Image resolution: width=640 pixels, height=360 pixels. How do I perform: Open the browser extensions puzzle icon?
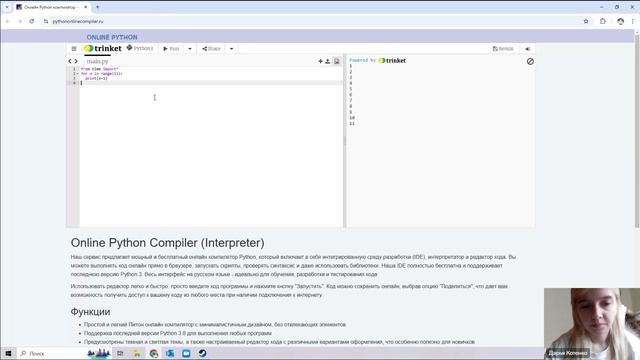pyautogui.click(x=603, y=21)
